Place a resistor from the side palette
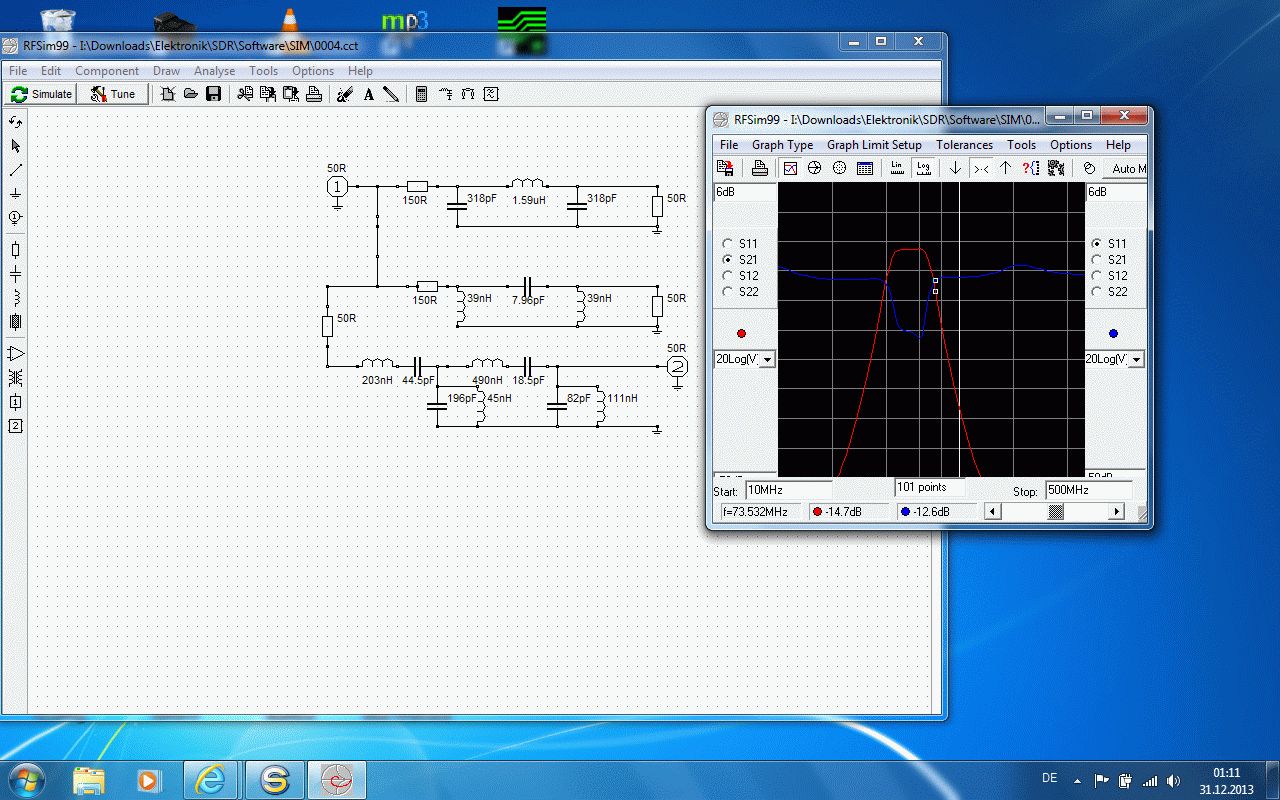1280x800 pixels. pos(15,250)
